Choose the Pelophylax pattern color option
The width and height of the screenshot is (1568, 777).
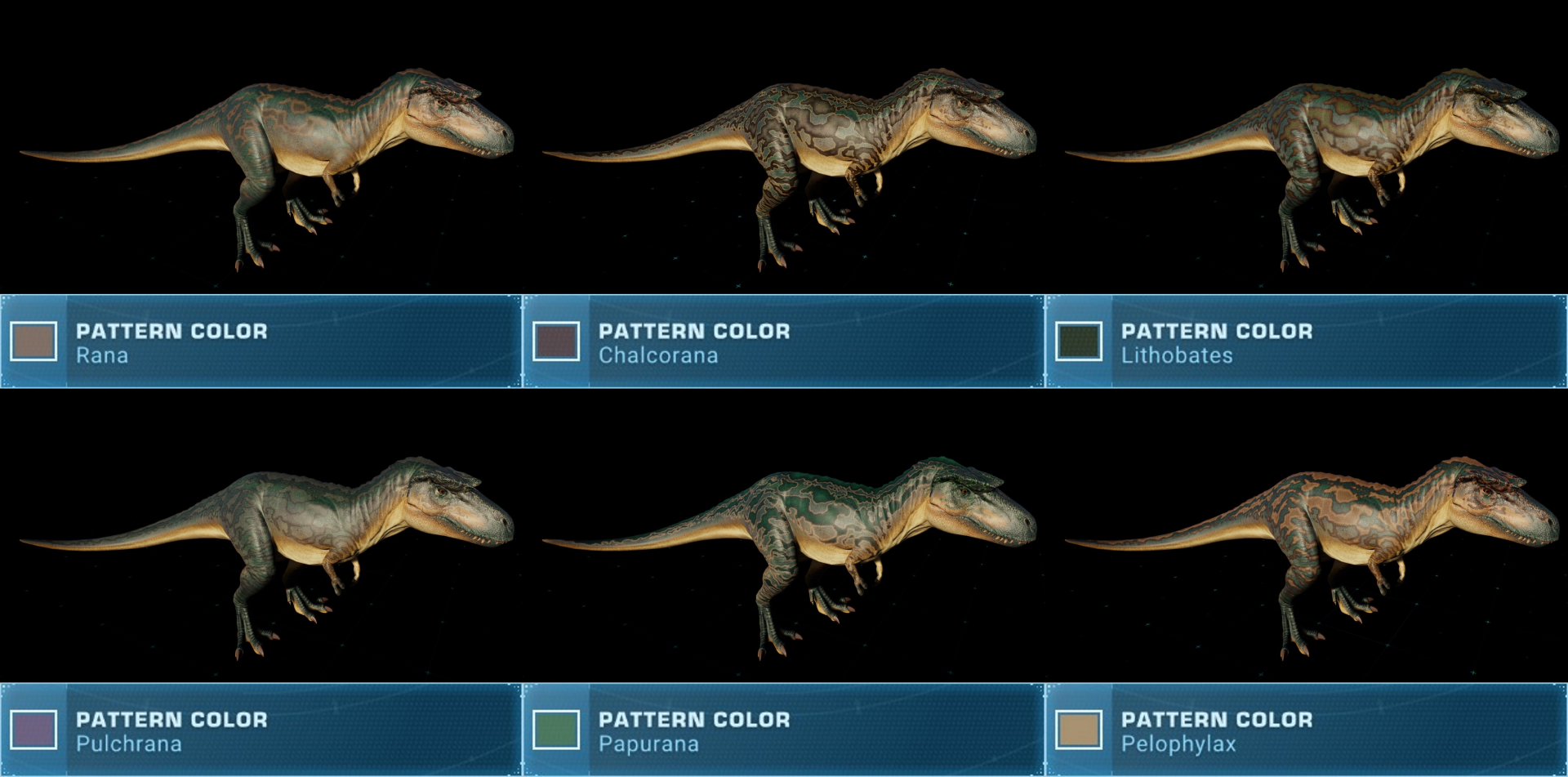point(1307,730)
